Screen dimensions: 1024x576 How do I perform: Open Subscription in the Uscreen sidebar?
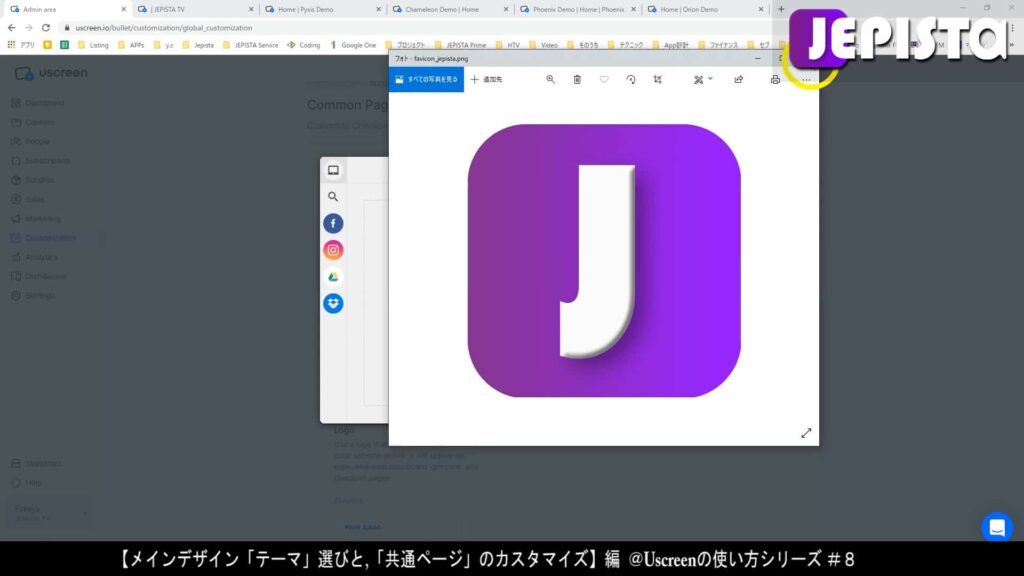tap(40, 161)
